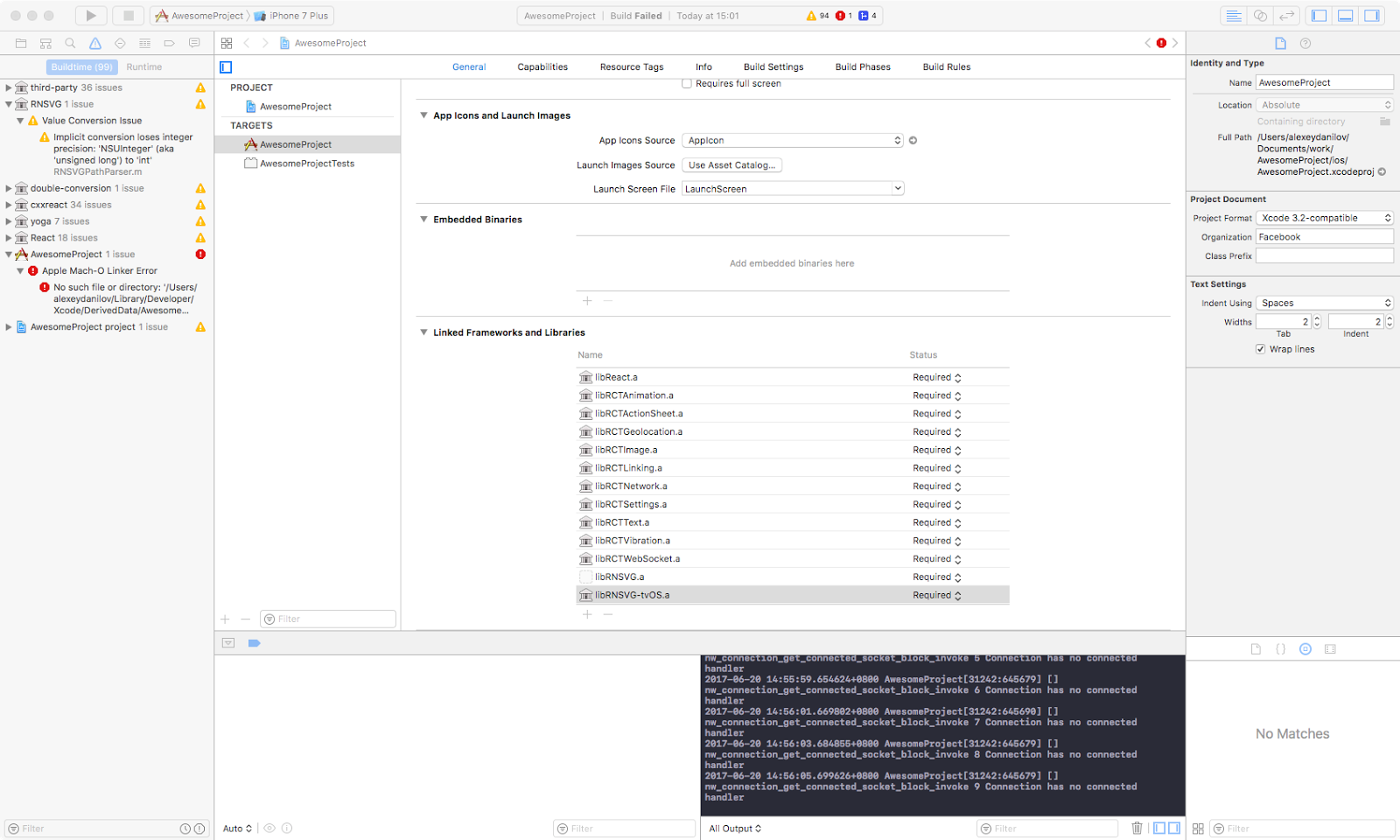Screen dimensions: 1400x840
Task: Open the Project Format dropdown
Action: tap(1324, 217)
